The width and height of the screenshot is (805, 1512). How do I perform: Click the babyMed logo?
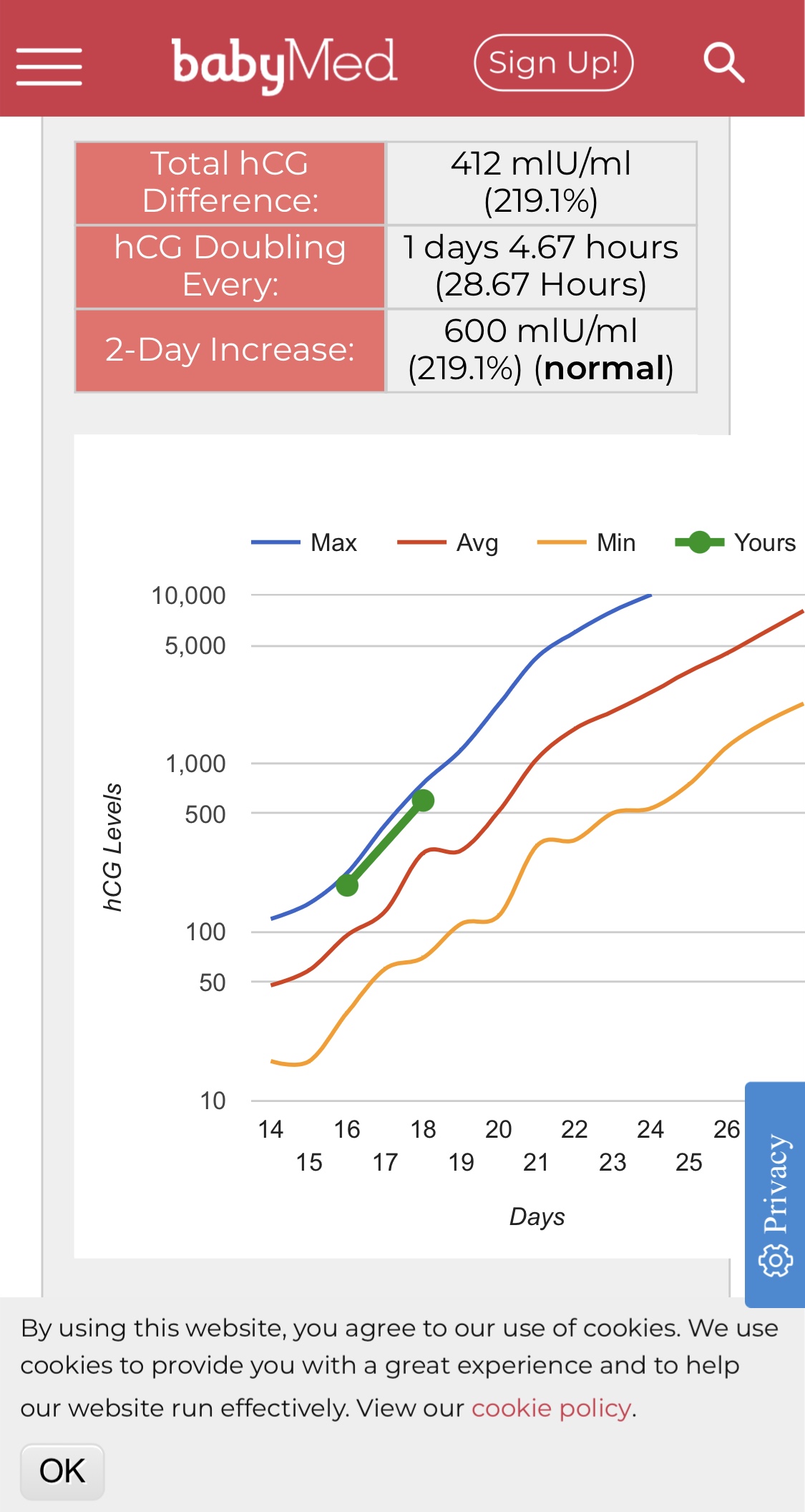point(284,64)
